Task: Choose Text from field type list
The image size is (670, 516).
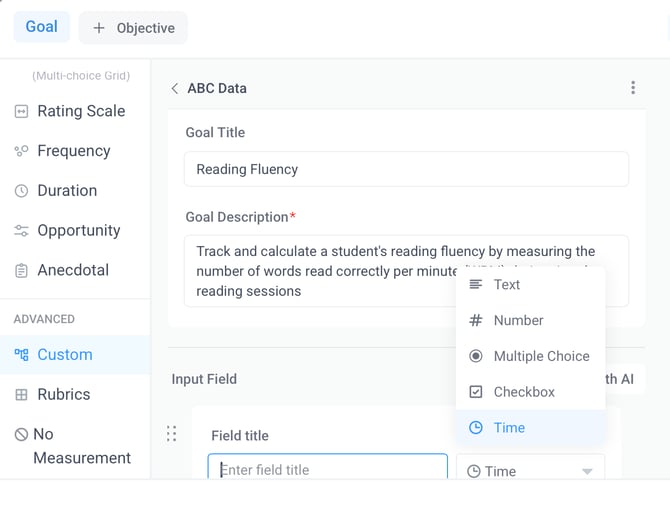Action: [x=507, y=285]
